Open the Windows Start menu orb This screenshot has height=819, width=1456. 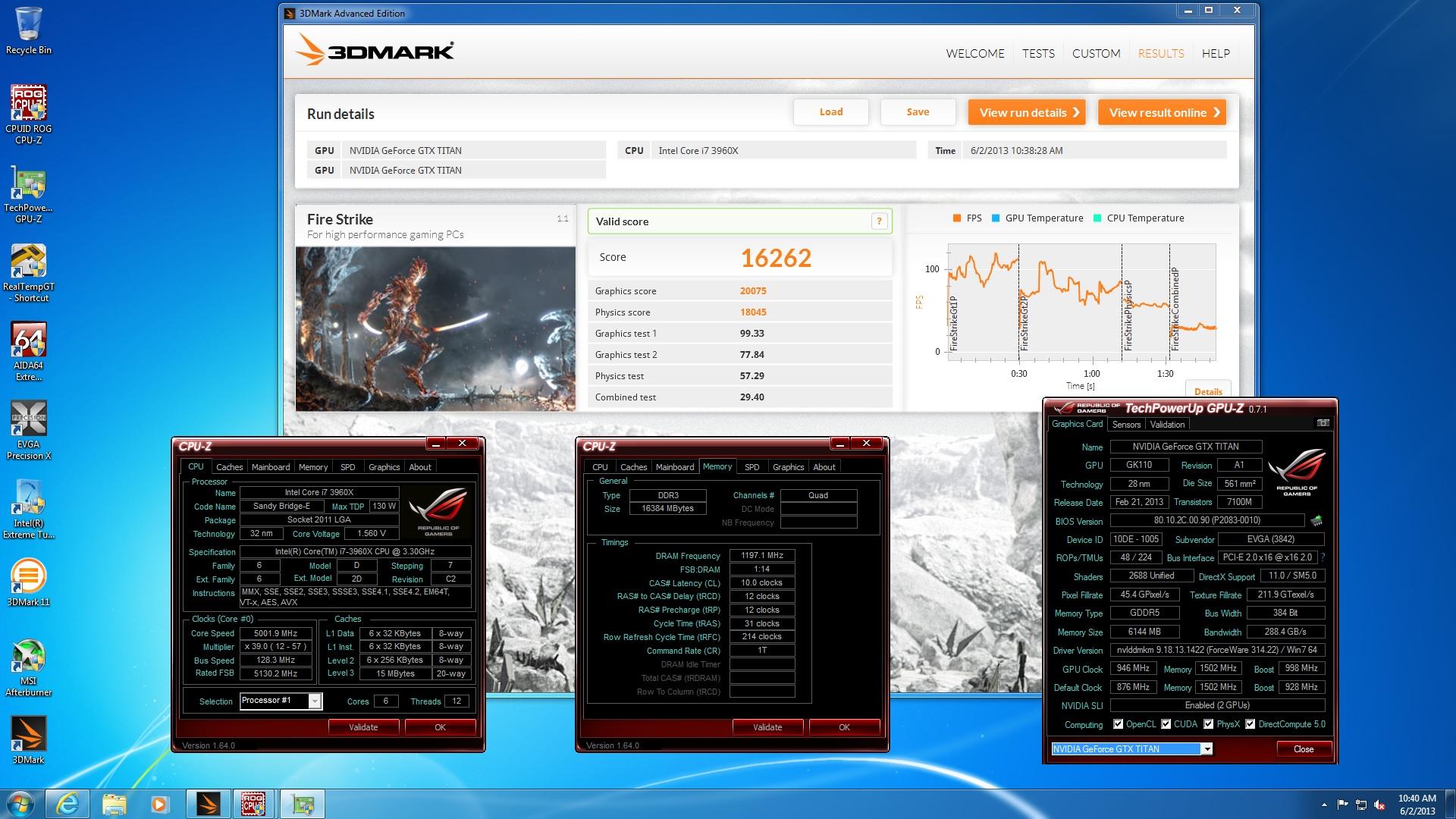click(x=20, y=804)
